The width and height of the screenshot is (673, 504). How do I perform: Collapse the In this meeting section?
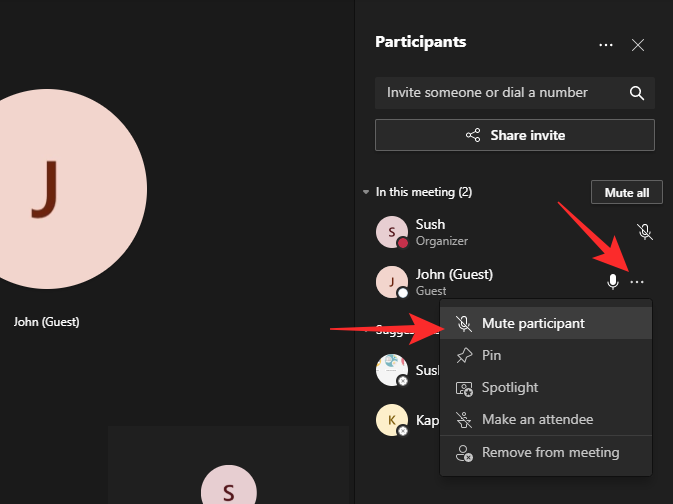366,192
